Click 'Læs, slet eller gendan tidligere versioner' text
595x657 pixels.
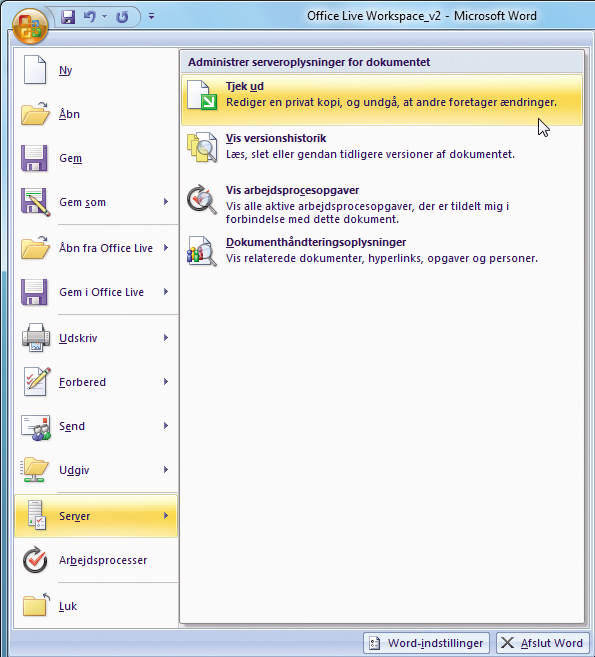pyautogui.click(x=370, y=154)
